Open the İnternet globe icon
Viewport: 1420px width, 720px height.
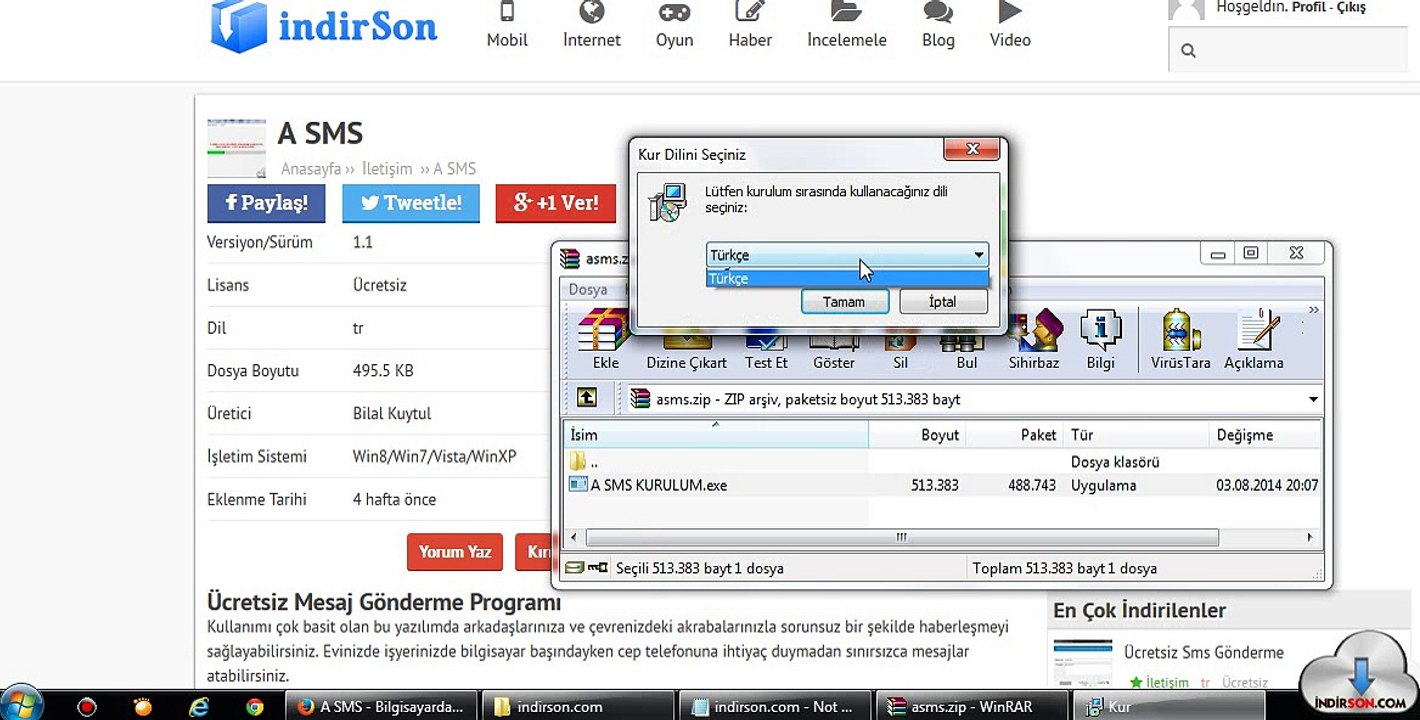coord(592,12)
